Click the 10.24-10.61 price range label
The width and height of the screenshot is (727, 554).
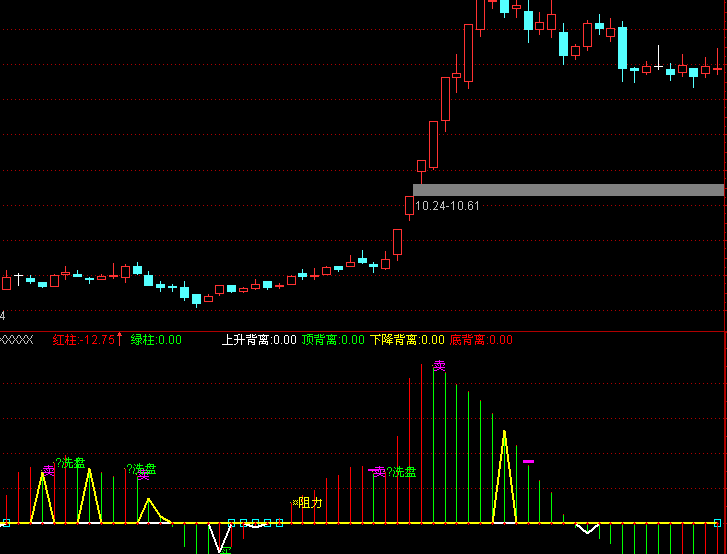click(447, 206)
